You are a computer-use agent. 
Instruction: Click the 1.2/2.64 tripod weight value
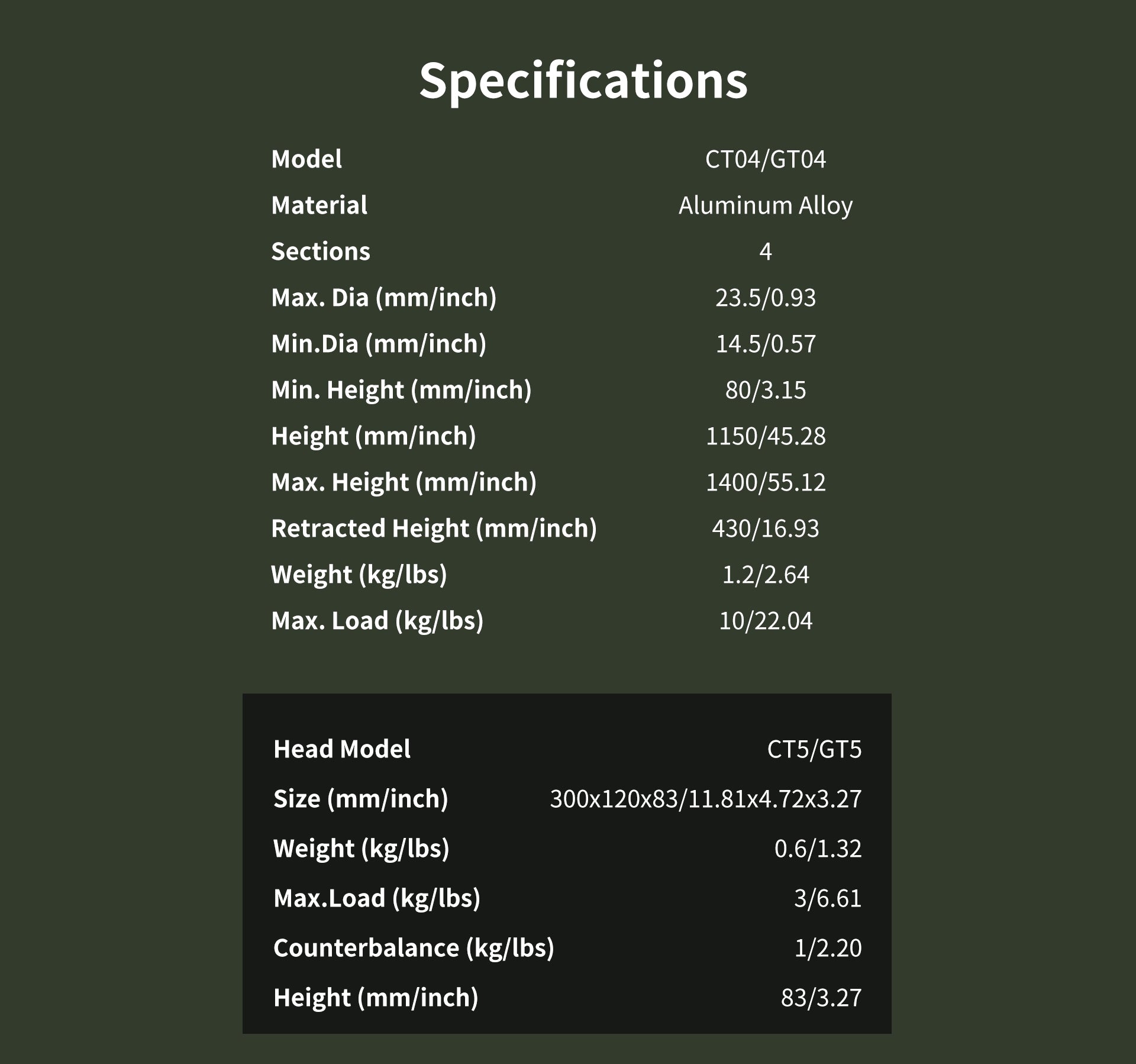pyautogui.click(x=765, y=575)
